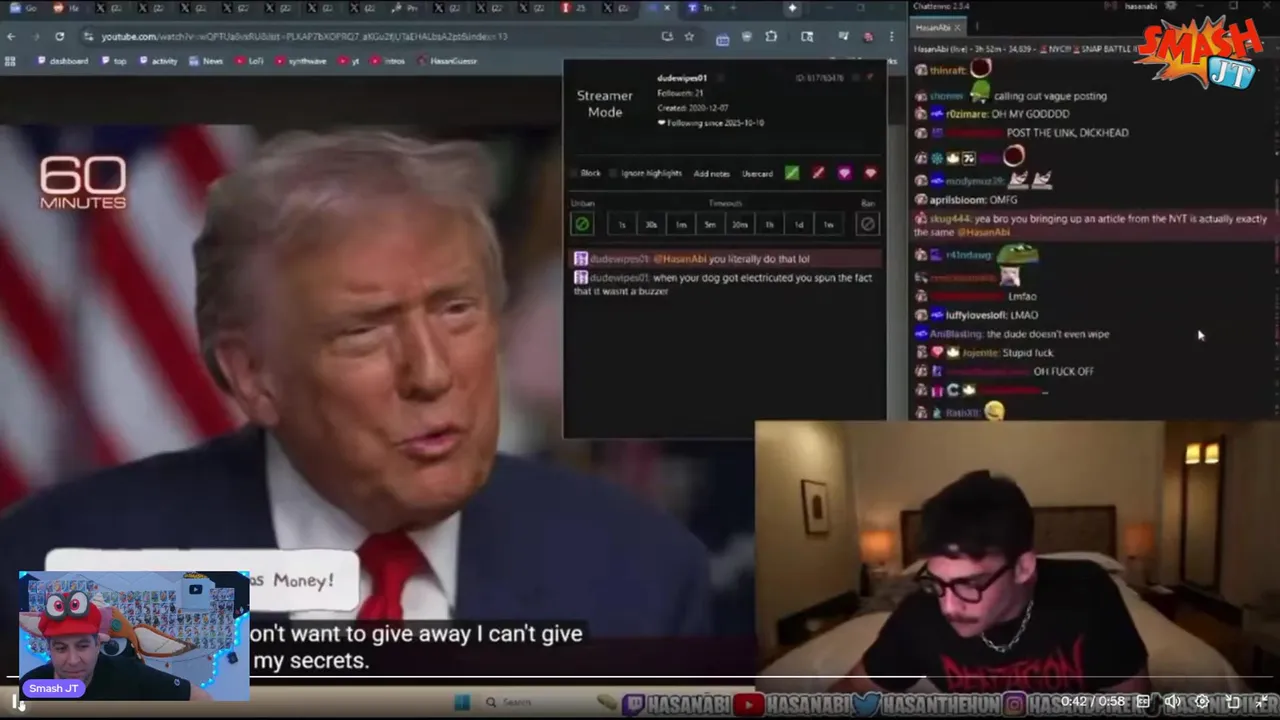This screenshot has height=720, width=1280.
Task: Mute the video with the speaker icon
Action: (x=1172, y=702)
